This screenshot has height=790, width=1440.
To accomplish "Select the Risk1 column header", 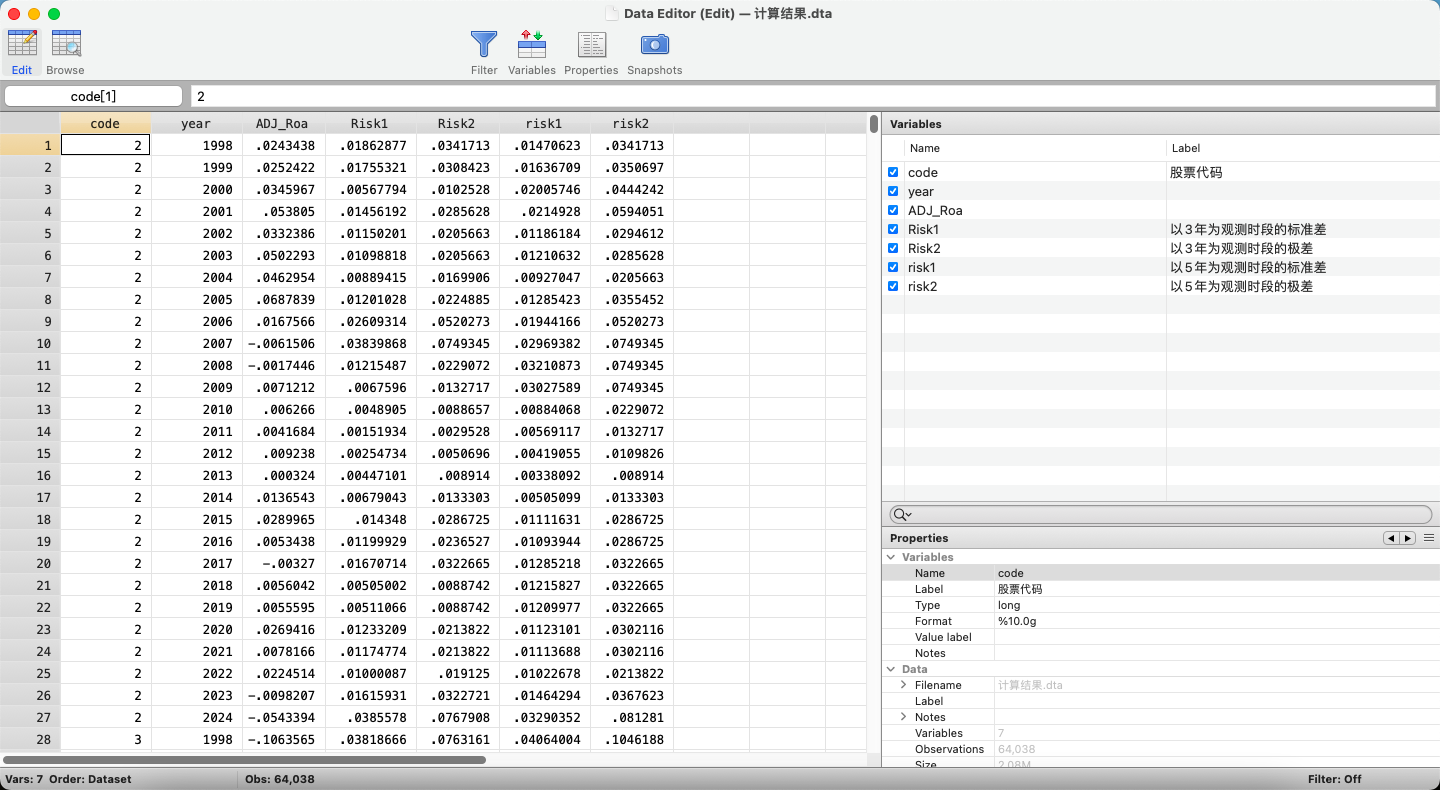I will tap(369, 124).
